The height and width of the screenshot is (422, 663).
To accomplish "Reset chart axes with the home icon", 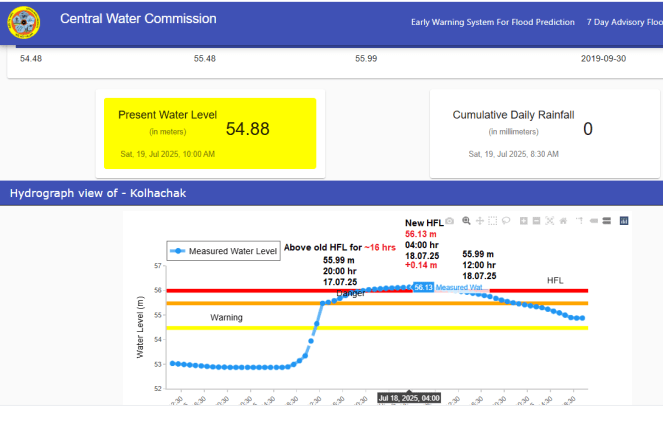I will click(564, 220).
